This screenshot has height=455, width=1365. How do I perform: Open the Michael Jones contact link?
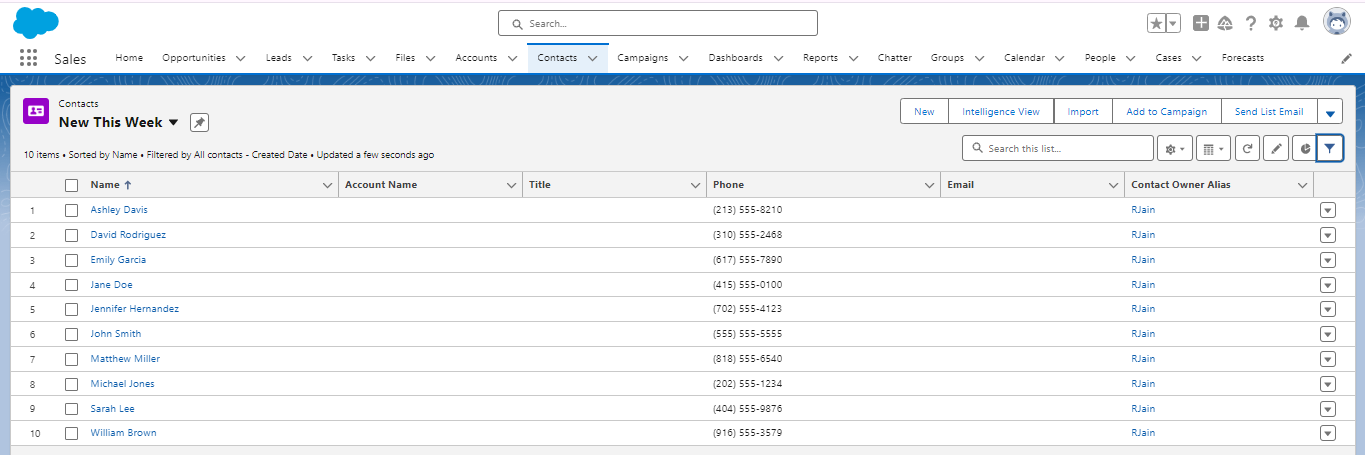click(x=122, y=384)
